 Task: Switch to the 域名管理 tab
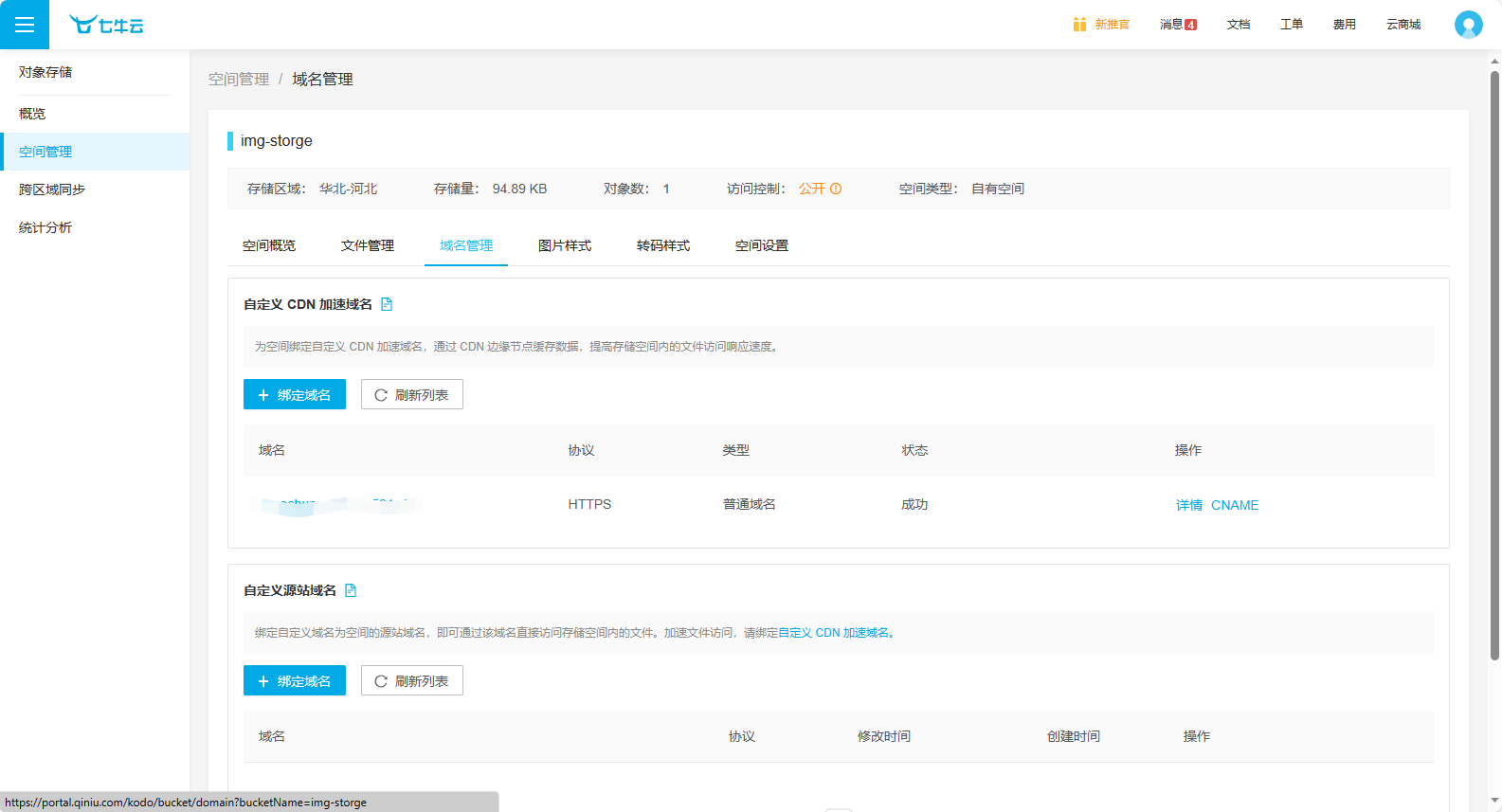(x=466, y=245)
